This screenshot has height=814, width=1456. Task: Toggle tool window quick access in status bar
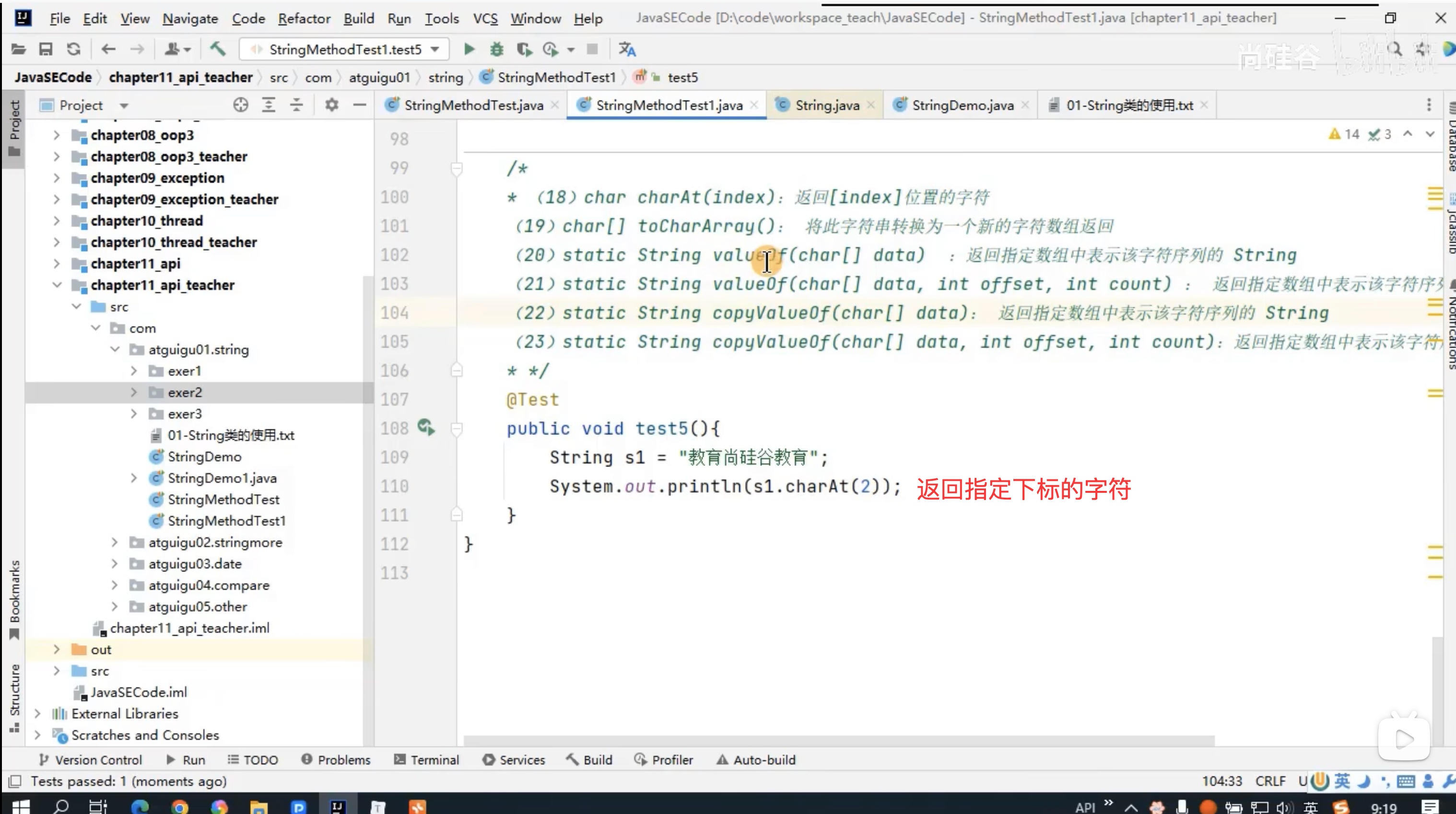click(15, 781)
